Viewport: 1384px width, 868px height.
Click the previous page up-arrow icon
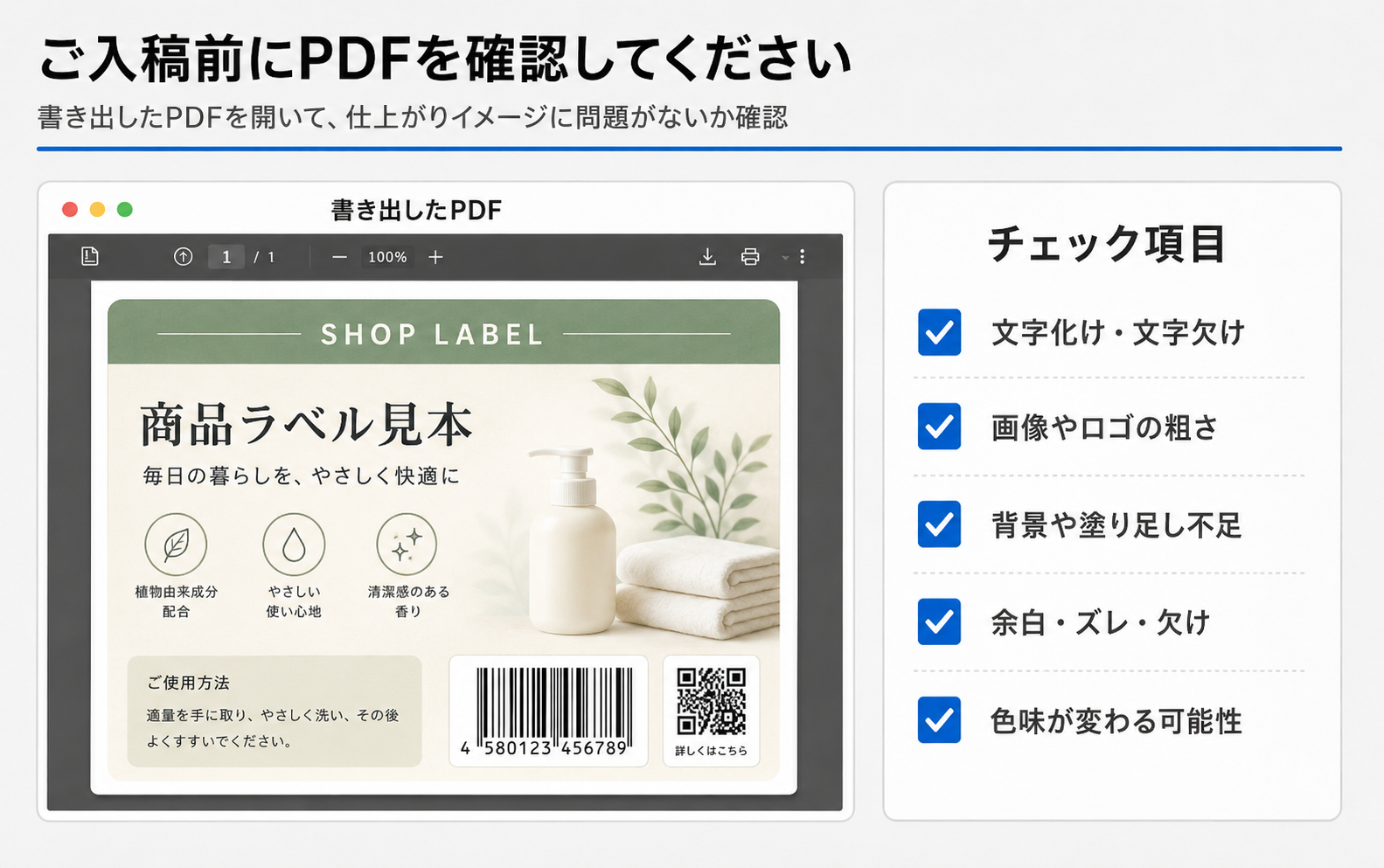(x=183, y=256)
